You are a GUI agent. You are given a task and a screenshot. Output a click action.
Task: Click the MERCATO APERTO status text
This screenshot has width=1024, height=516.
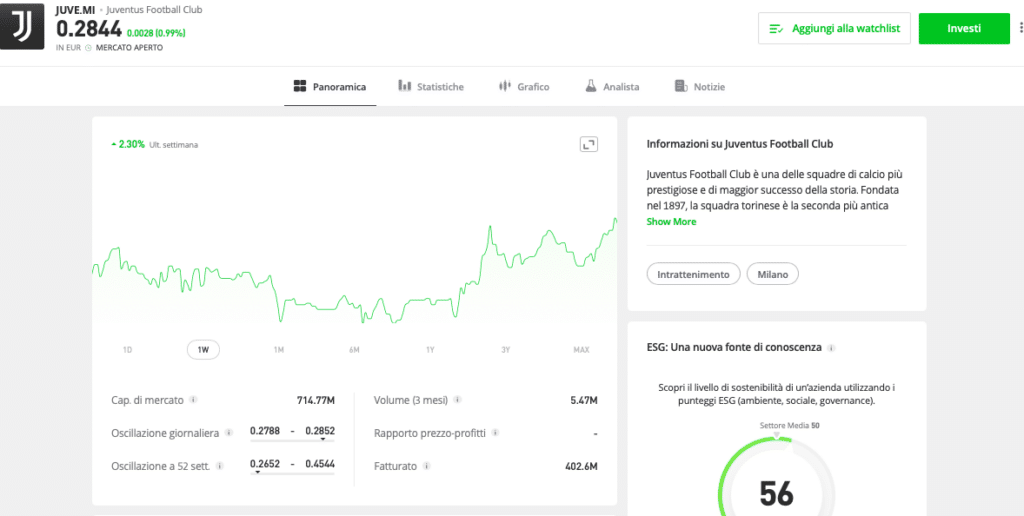(x=129, y=48)
